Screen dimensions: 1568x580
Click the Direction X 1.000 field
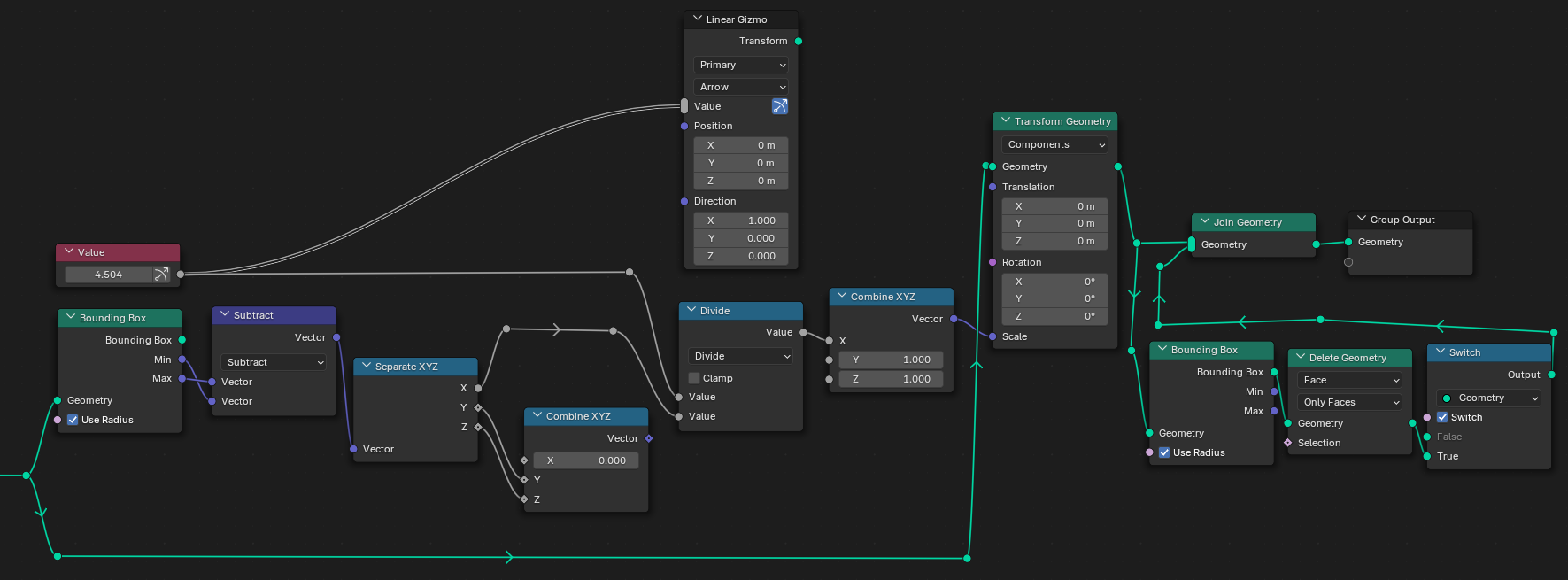[x=741, y=220]
